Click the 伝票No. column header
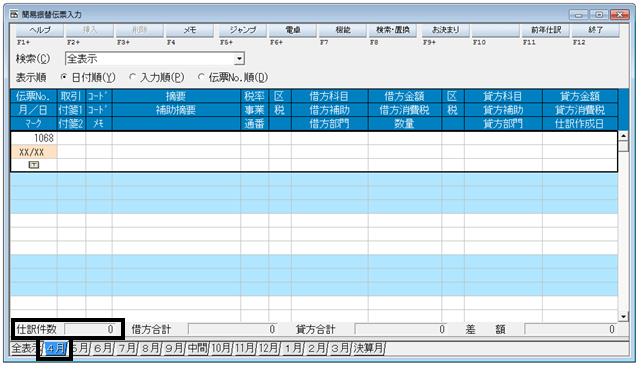 click(33, 96)
